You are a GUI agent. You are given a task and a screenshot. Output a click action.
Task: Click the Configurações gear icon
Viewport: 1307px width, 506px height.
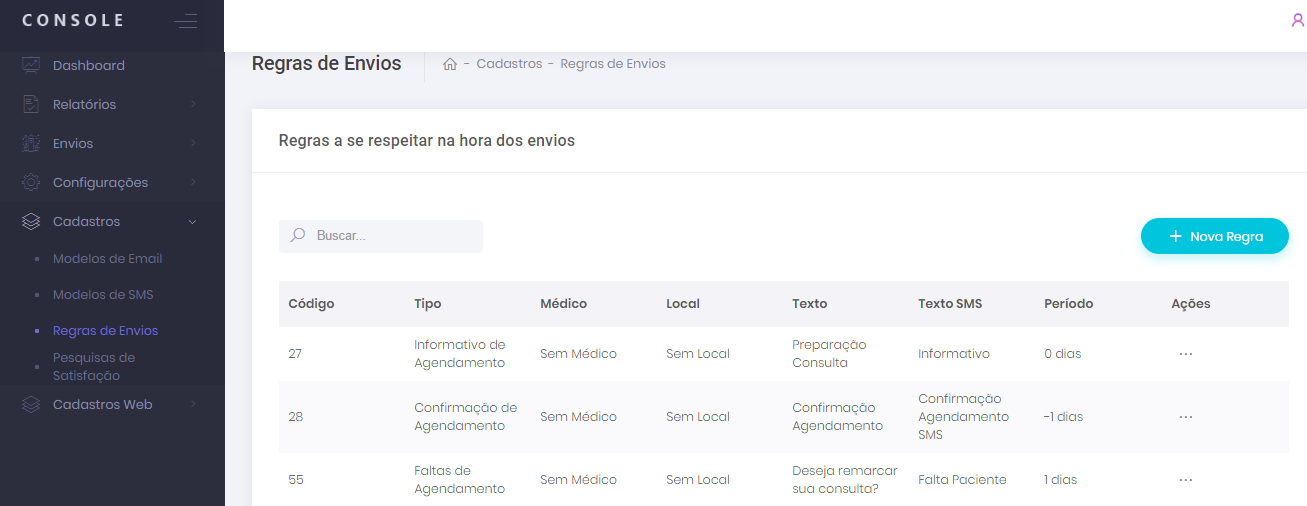[31, 182]
